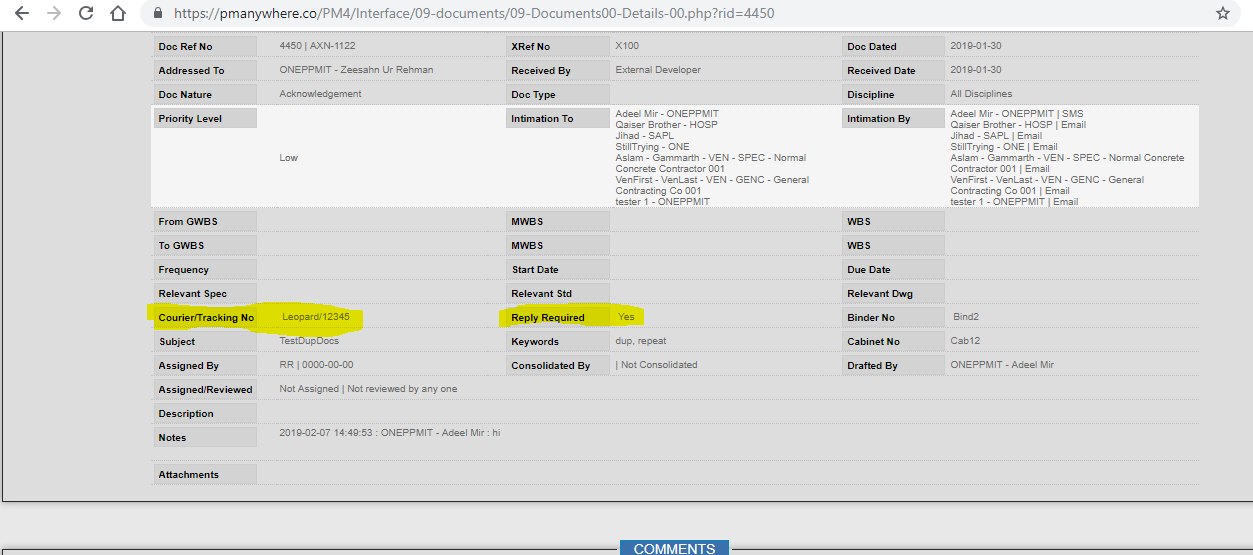Select the Notes entry dated 2019-02-07
The height and width of the screenshot is (555, 1253).
[389, 433]
